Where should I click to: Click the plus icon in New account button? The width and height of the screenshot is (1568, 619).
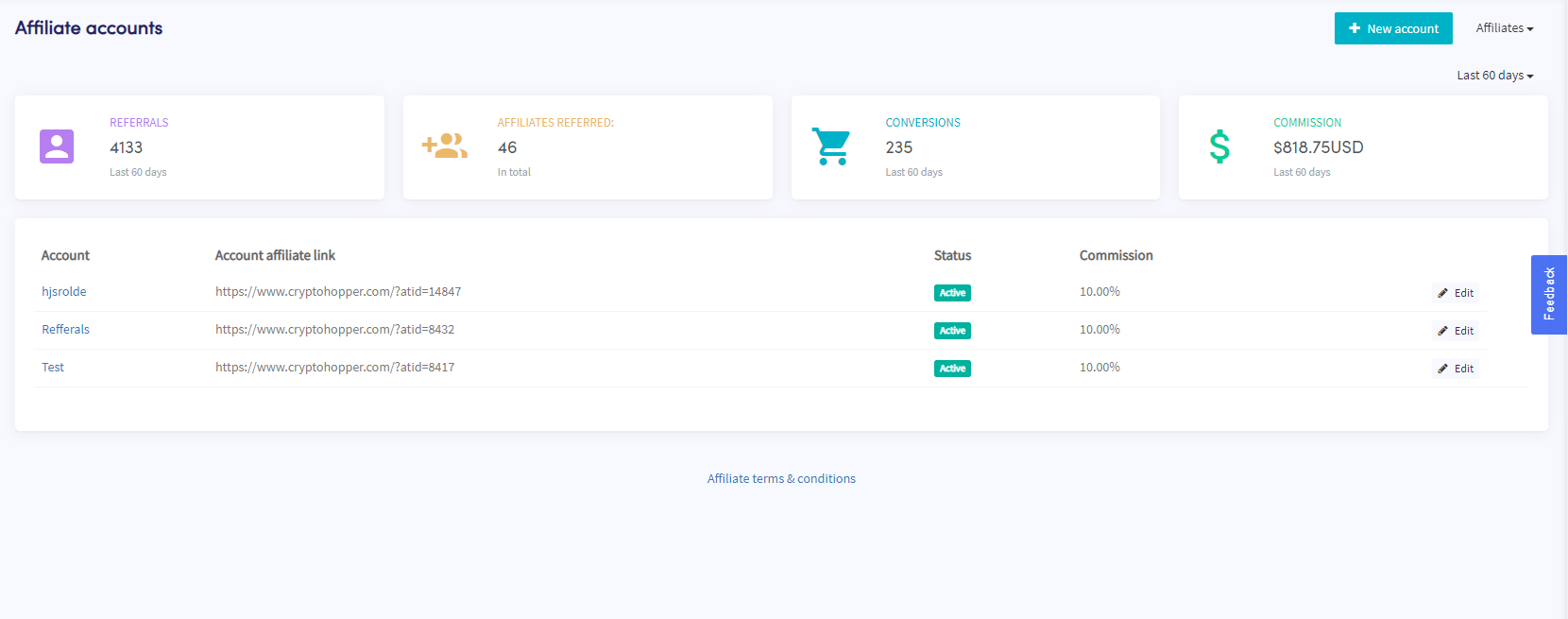1355,28
